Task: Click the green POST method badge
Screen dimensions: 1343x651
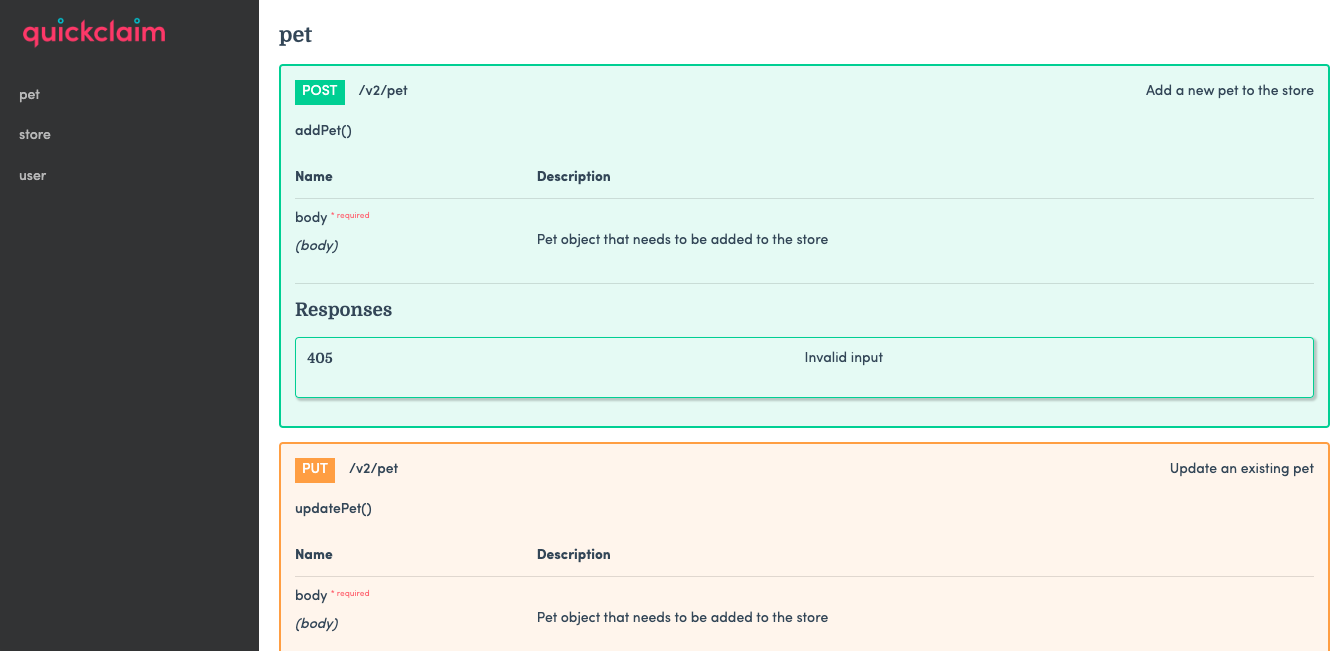Action: 320,91
